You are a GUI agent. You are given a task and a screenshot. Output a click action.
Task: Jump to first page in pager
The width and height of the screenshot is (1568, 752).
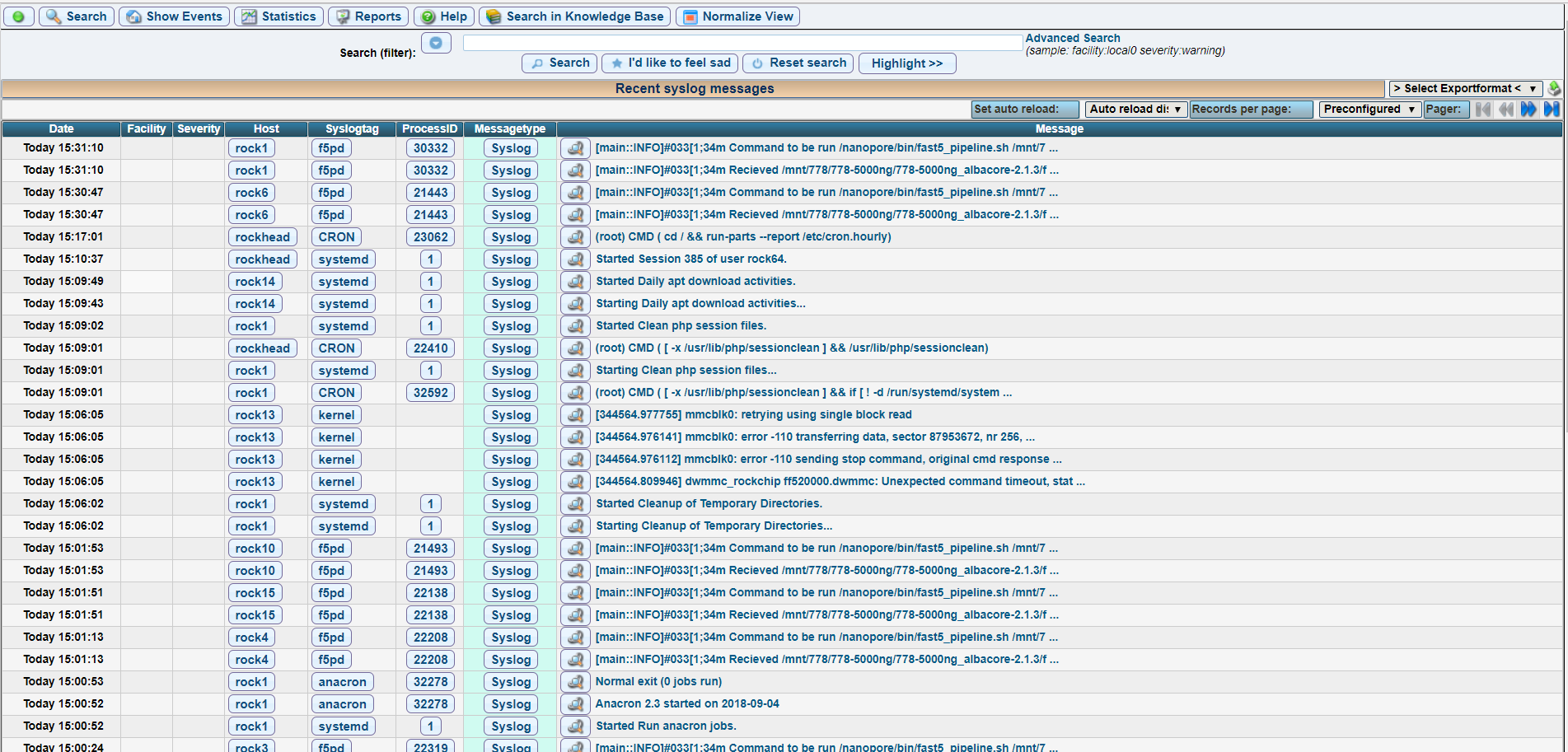point(1483,110)
